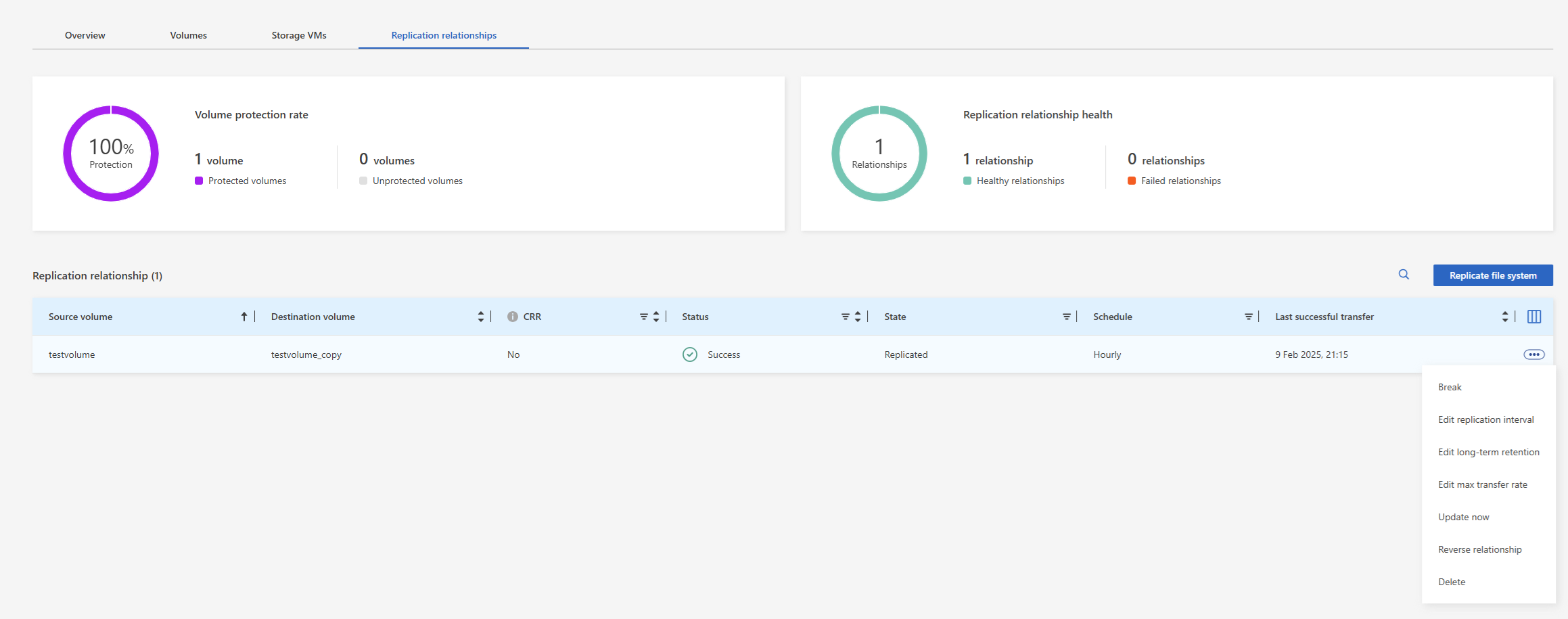Click the green Success checkmark icon
The height and width of the screenshot is (619, 1568).
689,354
